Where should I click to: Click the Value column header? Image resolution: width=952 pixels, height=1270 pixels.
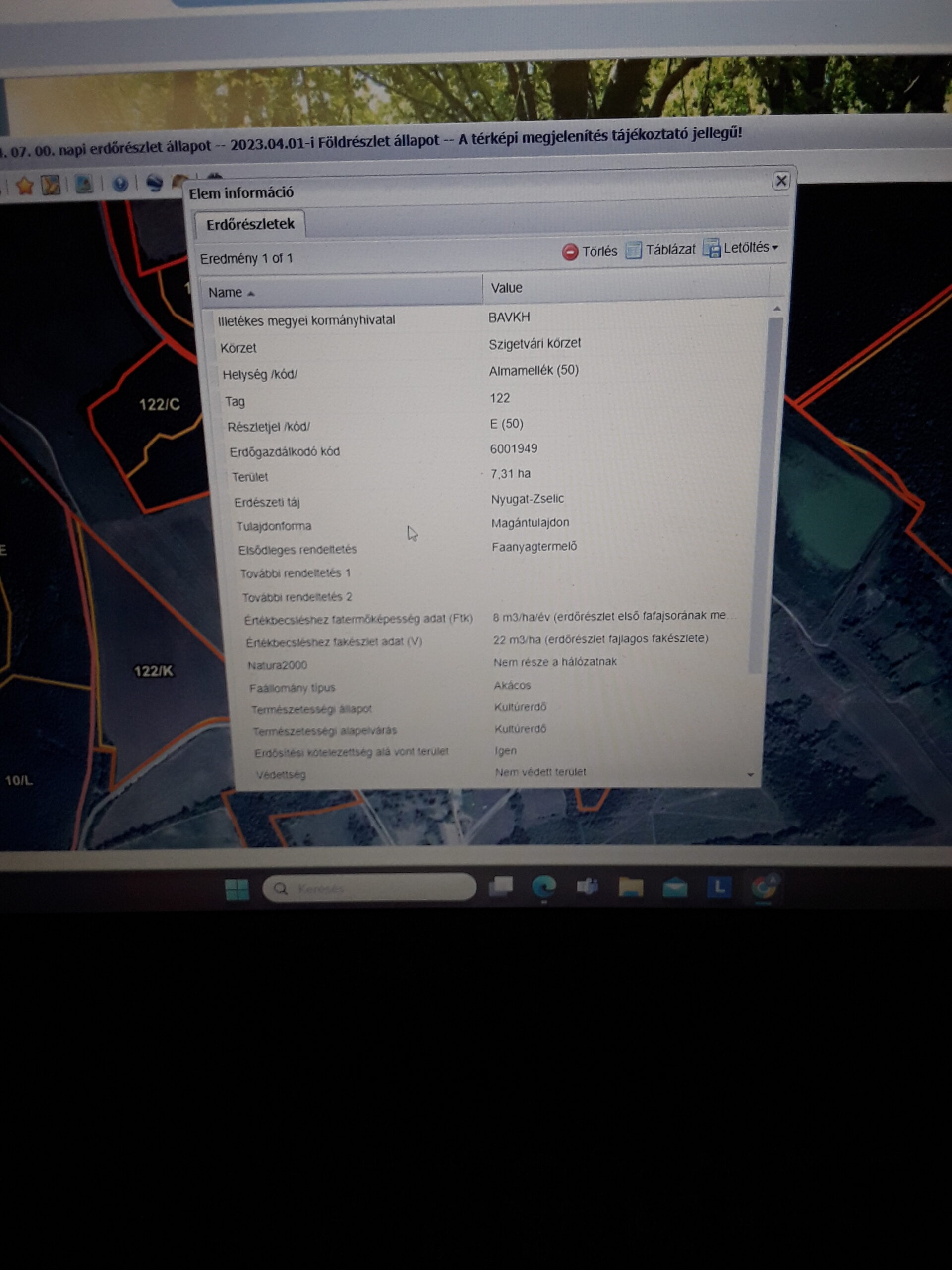[626, 287]
